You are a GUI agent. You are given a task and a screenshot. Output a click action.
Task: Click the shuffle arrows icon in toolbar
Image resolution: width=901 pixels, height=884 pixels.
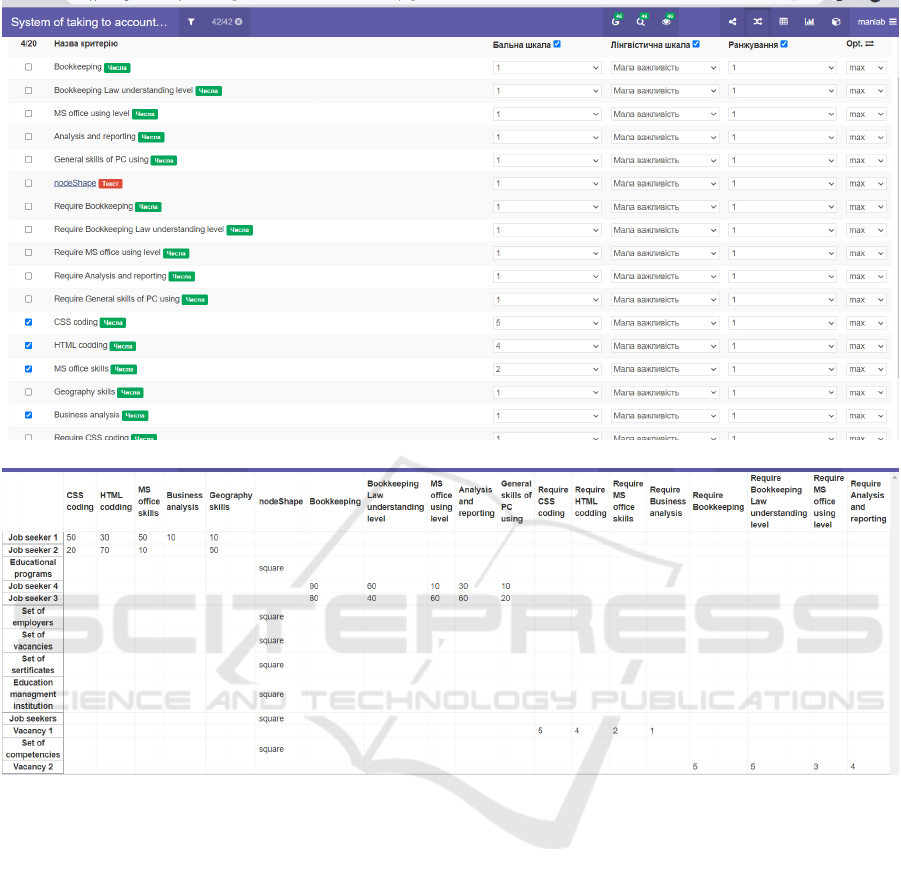tap(758, 21)
